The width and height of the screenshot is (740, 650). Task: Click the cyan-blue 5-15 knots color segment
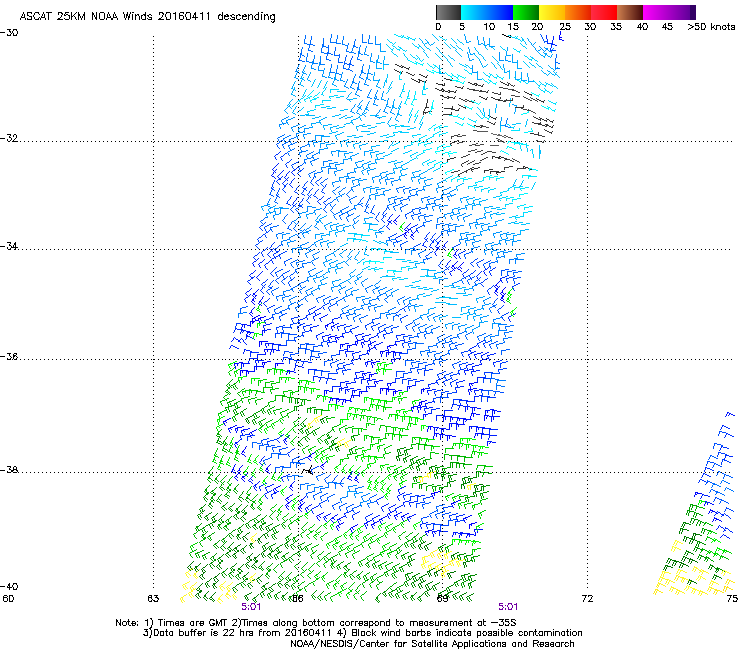coord(487,12)
